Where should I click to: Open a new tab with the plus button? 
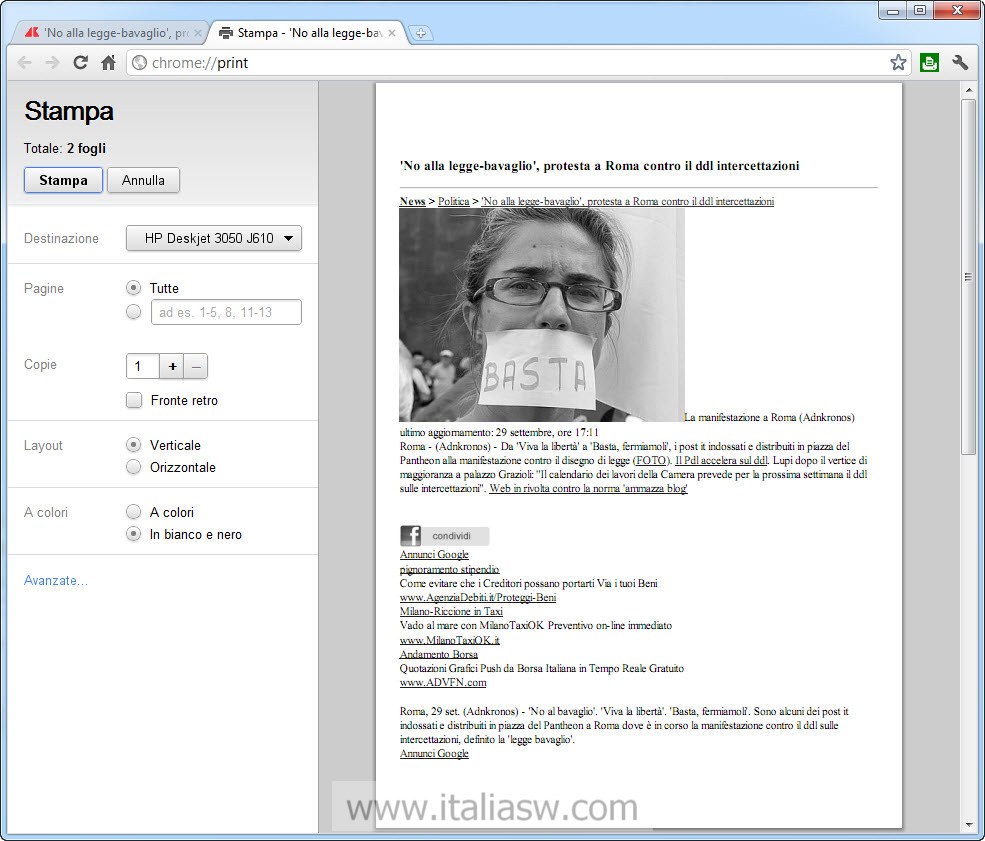tap(421, 33)
